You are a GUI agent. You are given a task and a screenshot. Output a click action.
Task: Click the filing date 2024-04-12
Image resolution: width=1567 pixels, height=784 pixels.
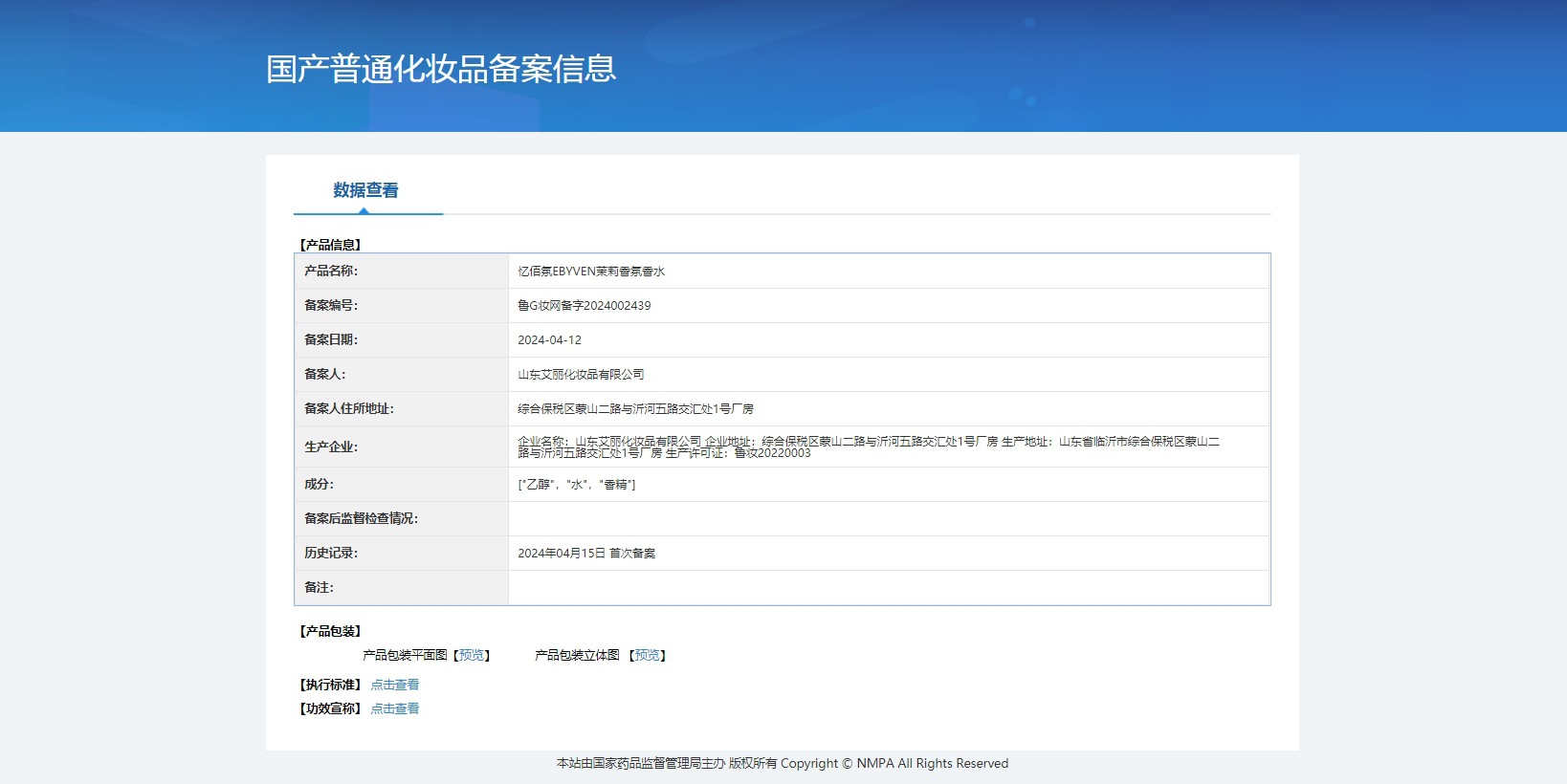(549, 340)
